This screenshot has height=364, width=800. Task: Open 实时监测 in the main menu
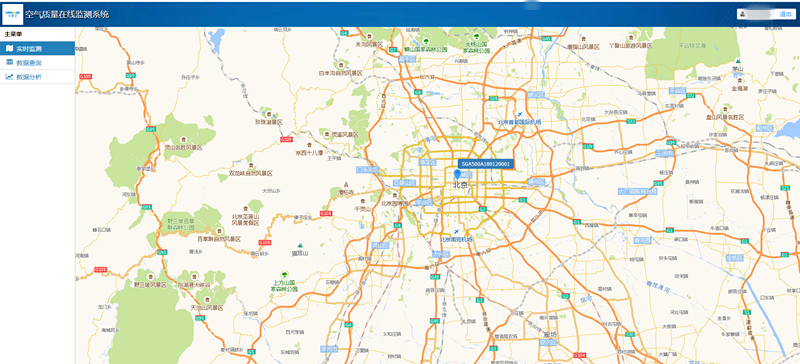click(37, 49)
